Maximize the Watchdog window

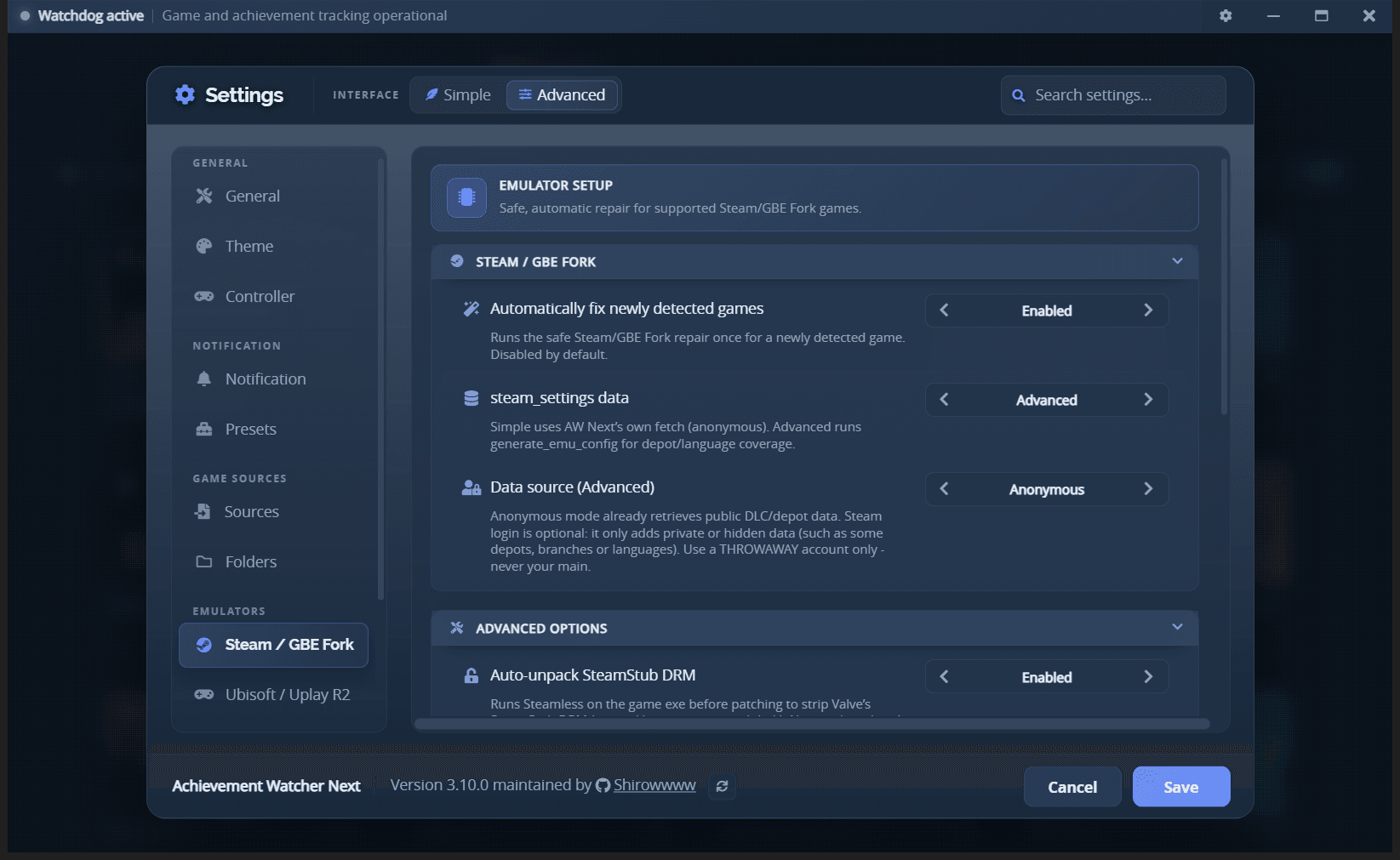click(x=1321, y=15)
